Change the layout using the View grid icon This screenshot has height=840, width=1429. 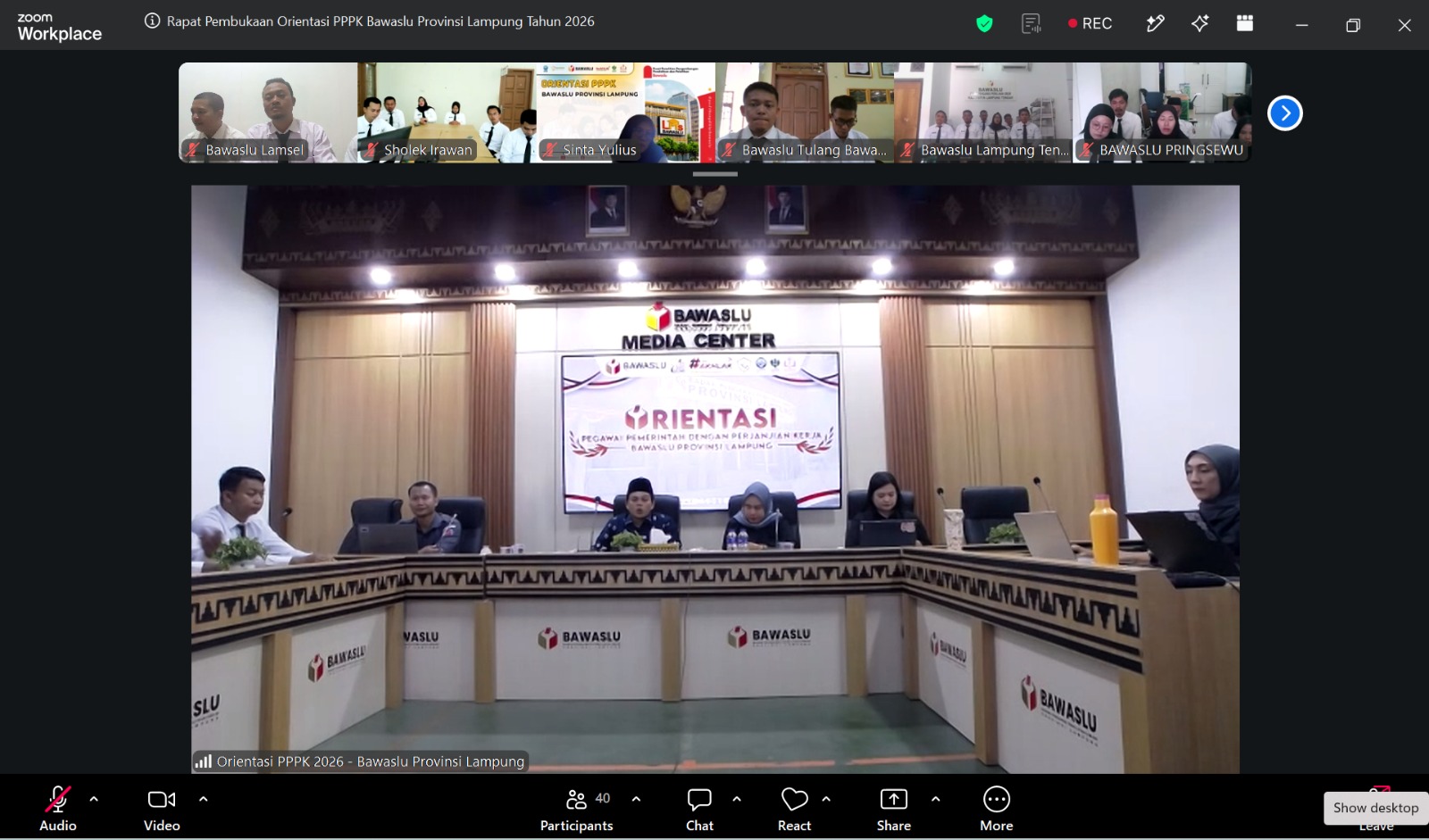click(1245, 23)
